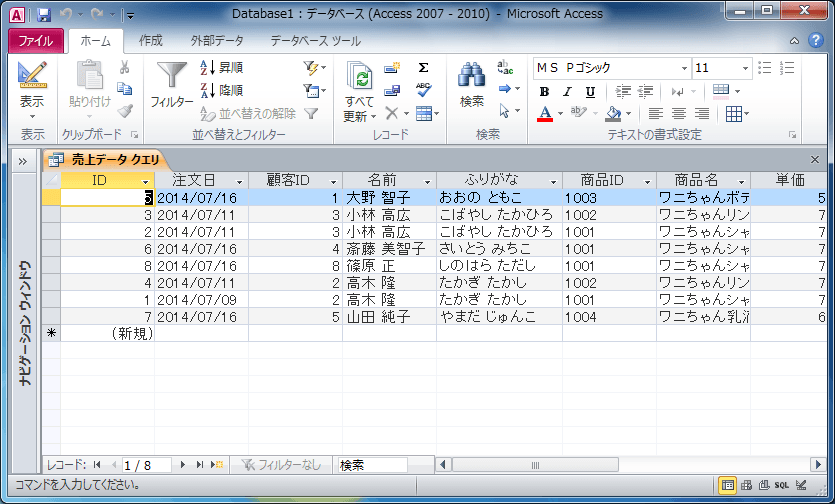Click the Spelling ABC check icon
The height and width of the screenshot is (504, 835).
(424, 90)
